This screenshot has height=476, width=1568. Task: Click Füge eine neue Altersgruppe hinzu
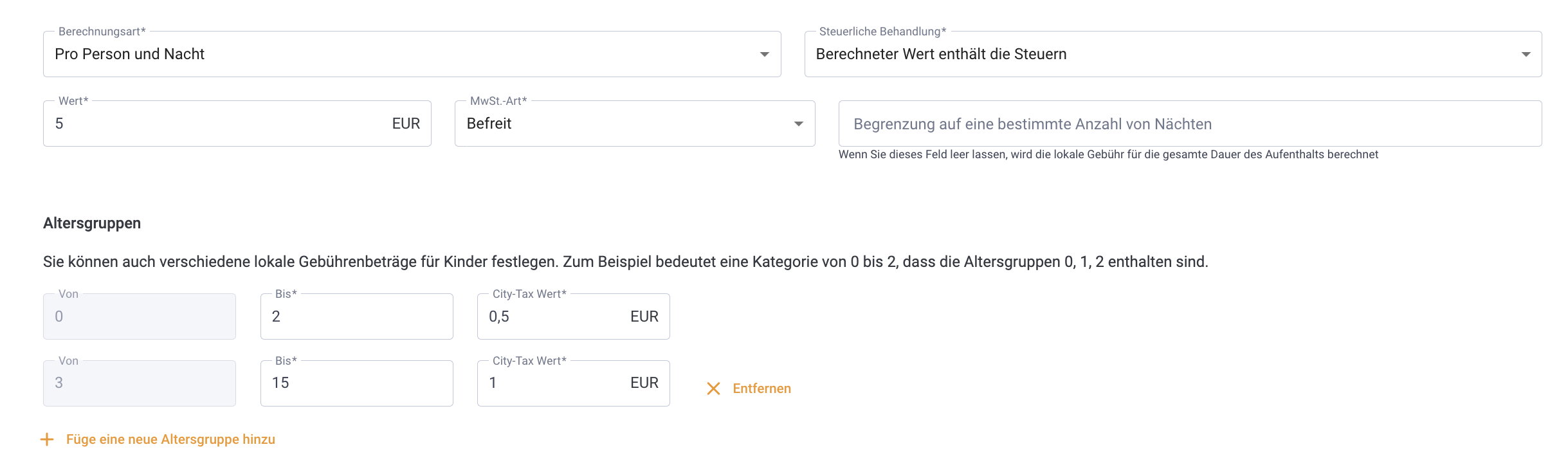pyautogui.click(x=170, y=439)
